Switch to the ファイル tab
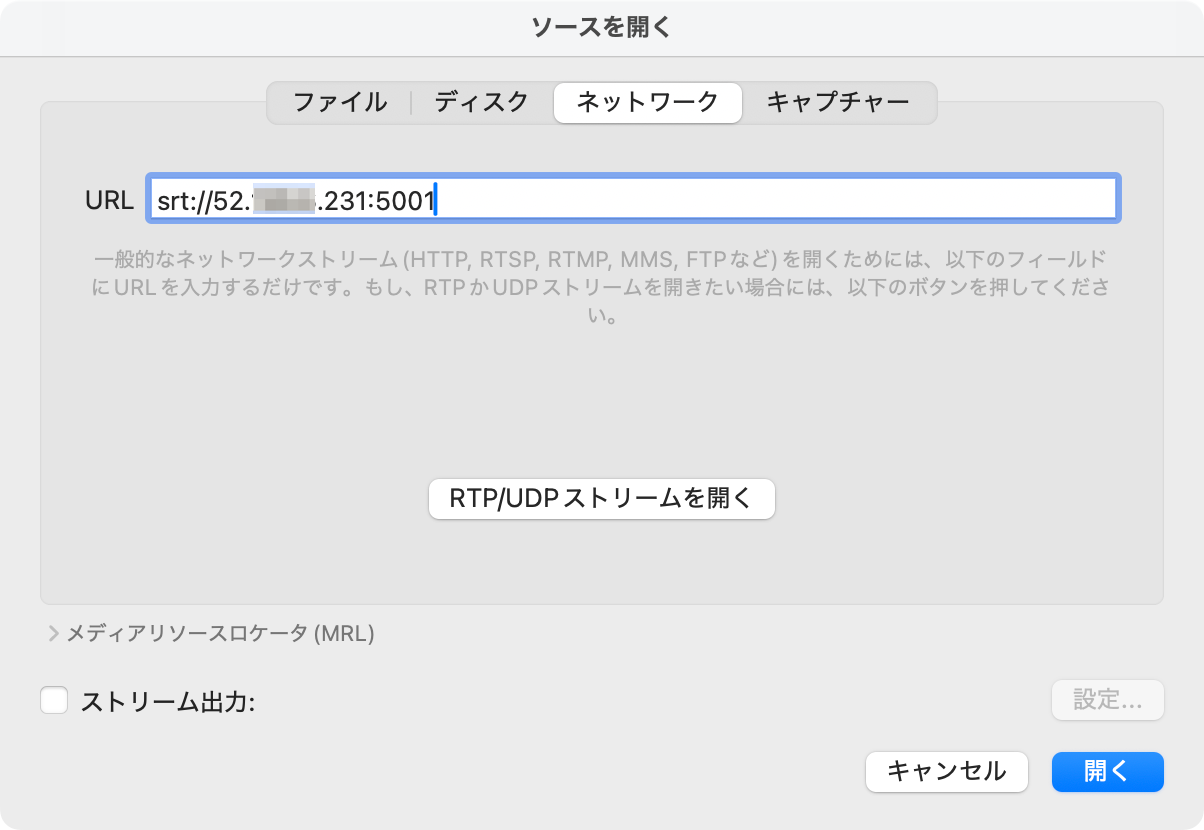 (339, 102)
